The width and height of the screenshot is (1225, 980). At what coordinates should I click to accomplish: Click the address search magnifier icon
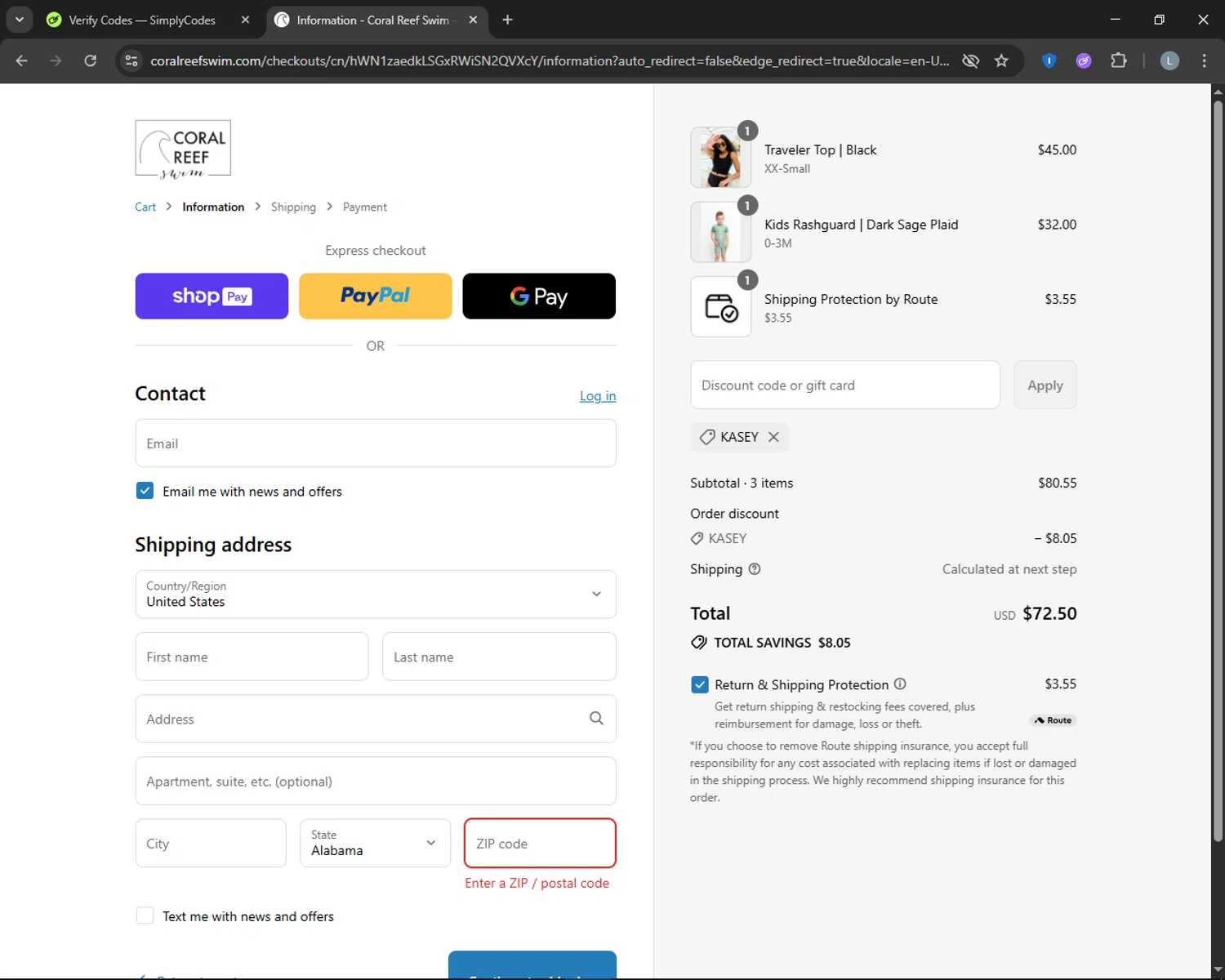click(x=596, y=719)
